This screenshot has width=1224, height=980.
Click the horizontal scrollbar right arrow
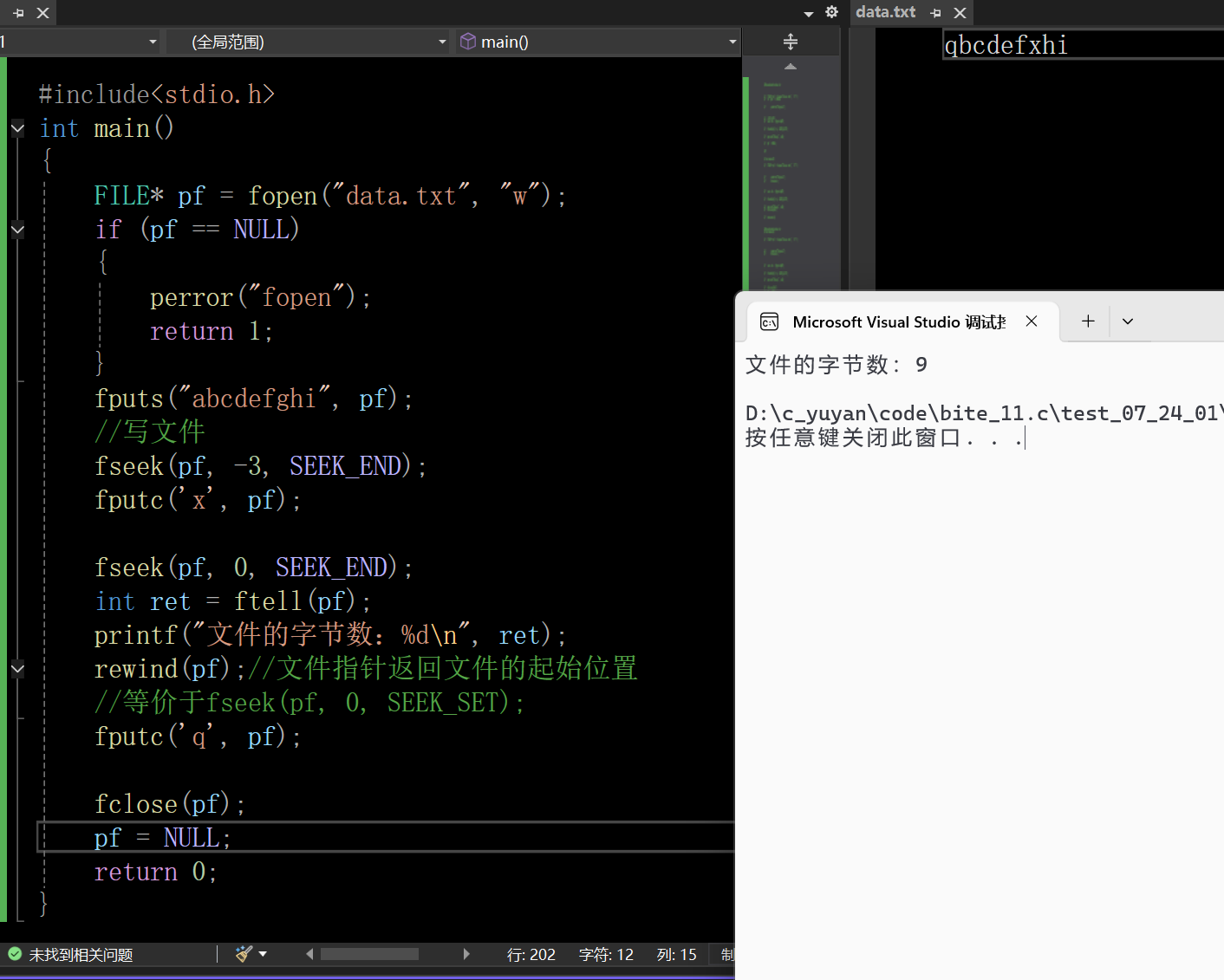coord(466,954)
